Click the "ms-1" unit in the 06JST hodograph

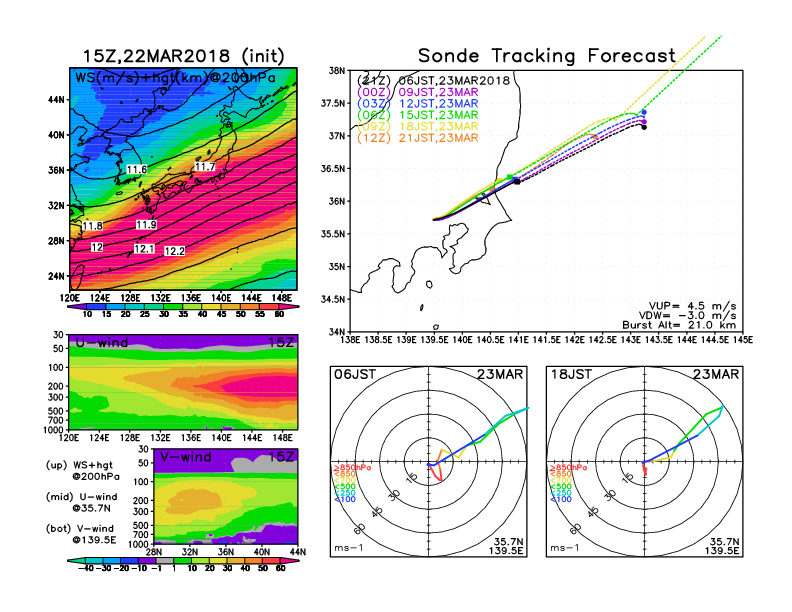[x=349, y=548]
